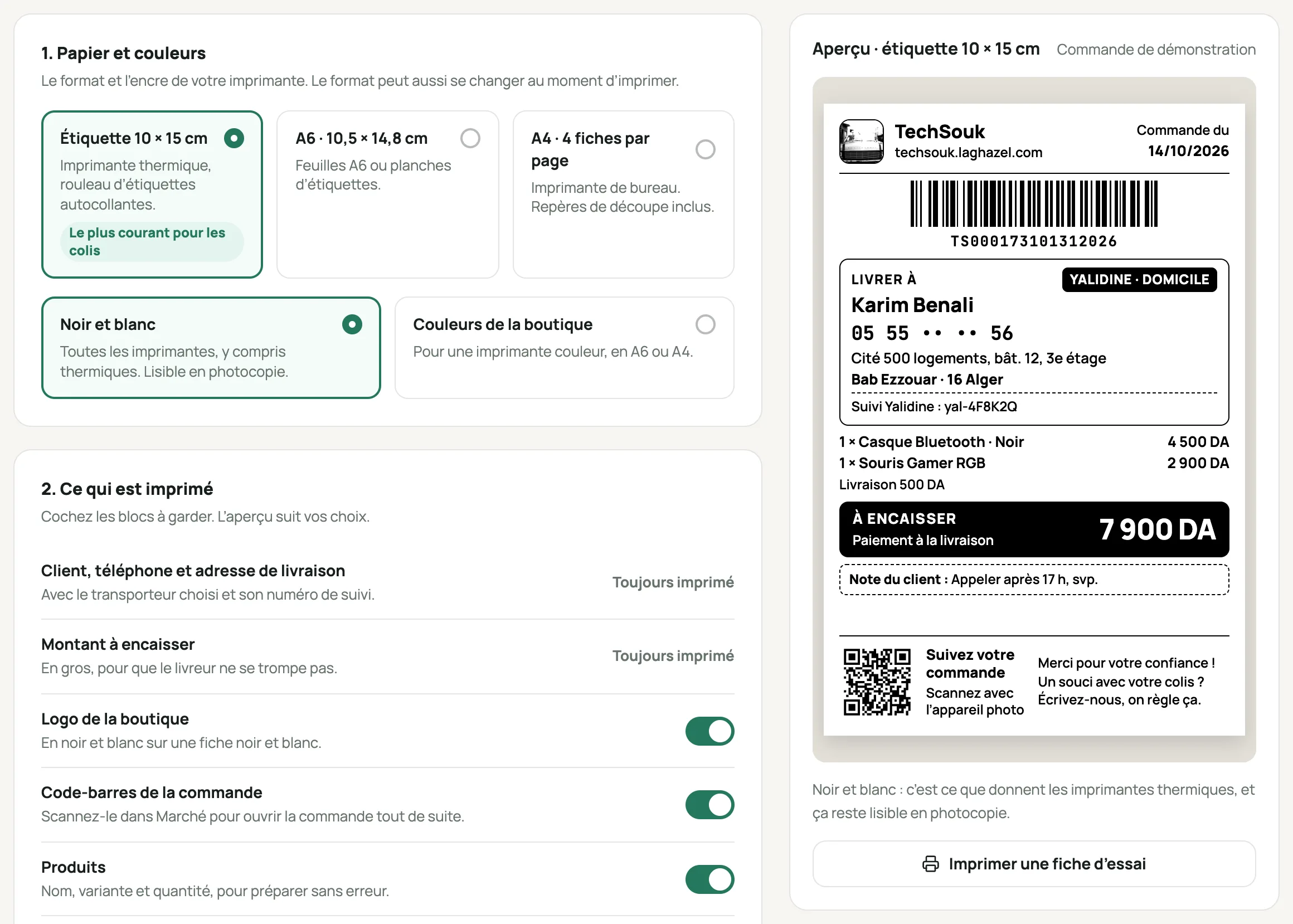
Task: Click the 'Note du client' box
Action: [x=1034, y=579]
